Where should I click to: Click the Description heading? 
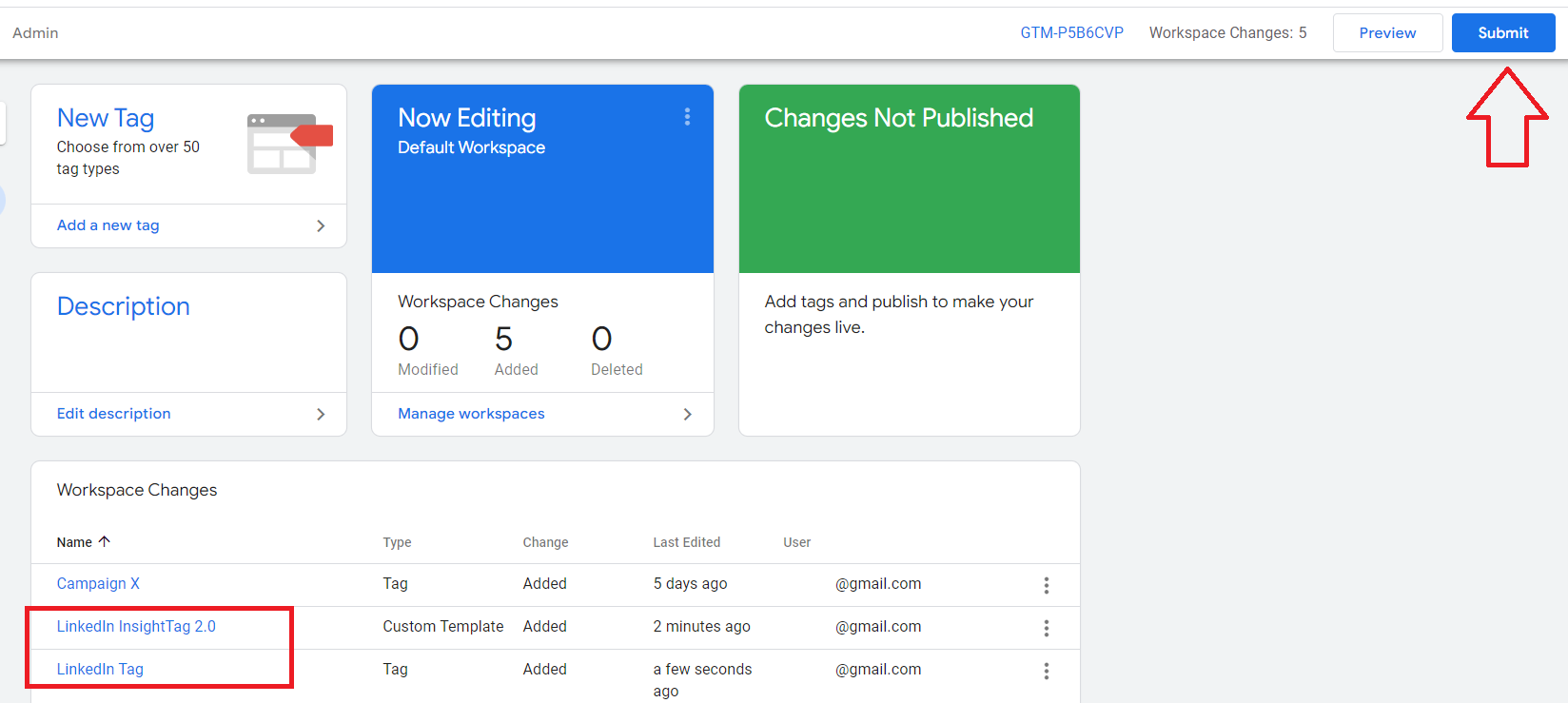click(123, 306)
